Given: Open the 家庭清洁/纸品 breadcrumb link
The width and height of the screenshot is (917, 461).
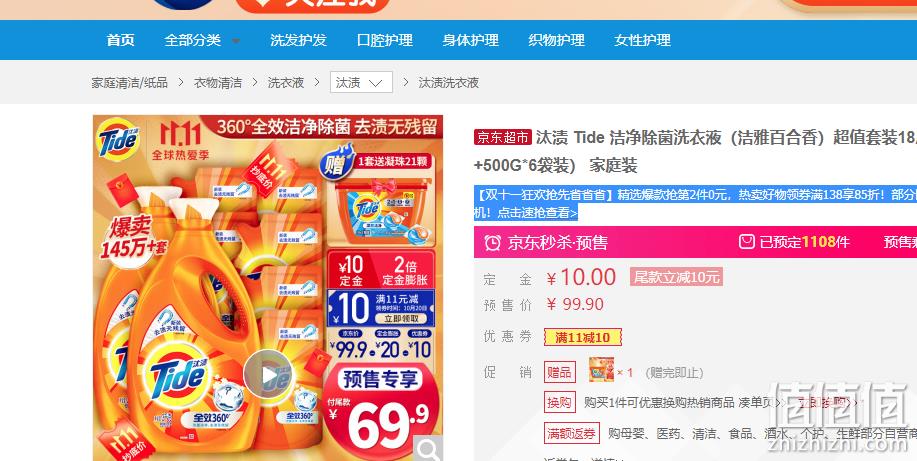Looking at the screenshot, I should tap(129, 83).
